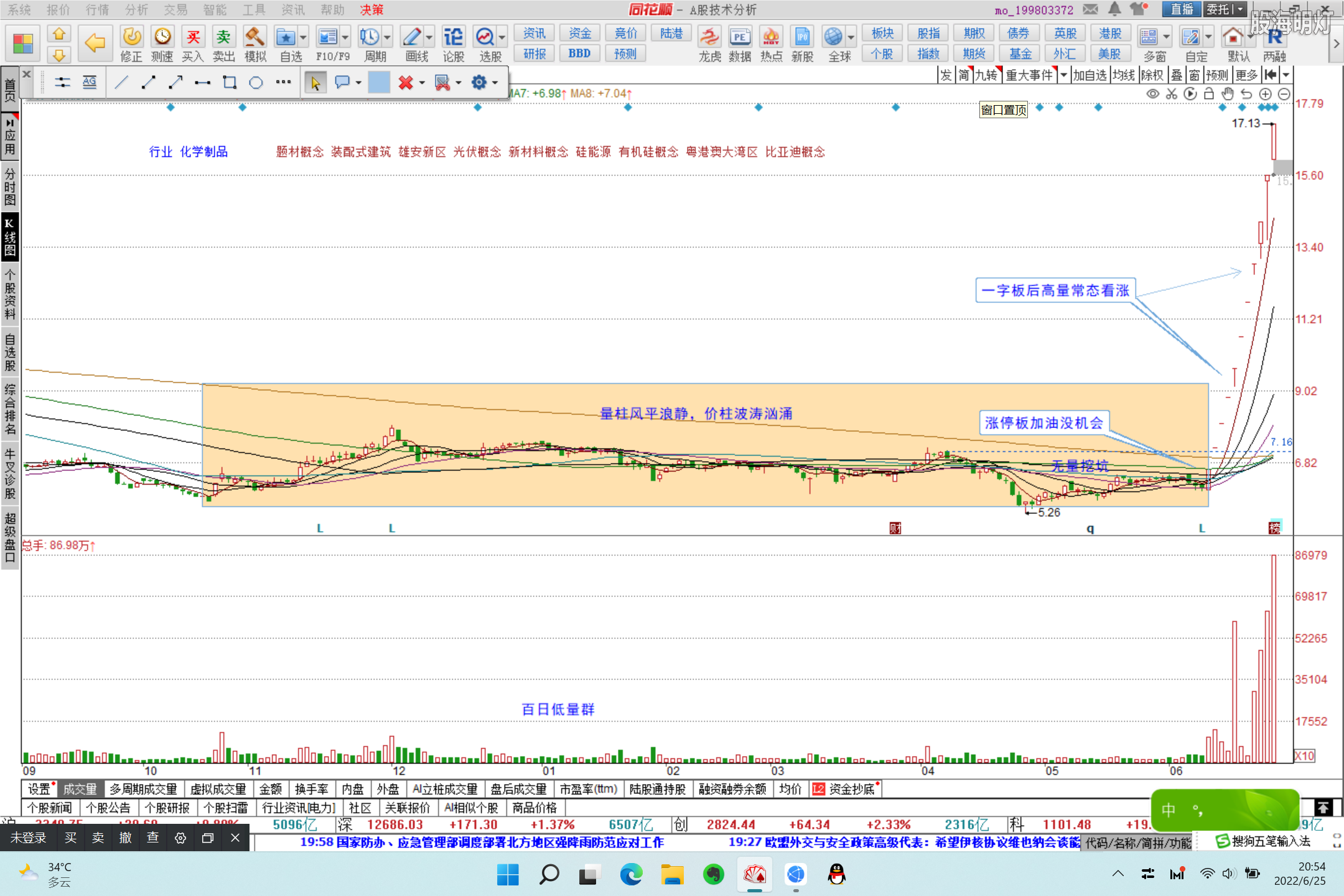Switch to 分时图 side tab
The height and width of the screenshot is (896, 1344).
click(10, 187)
